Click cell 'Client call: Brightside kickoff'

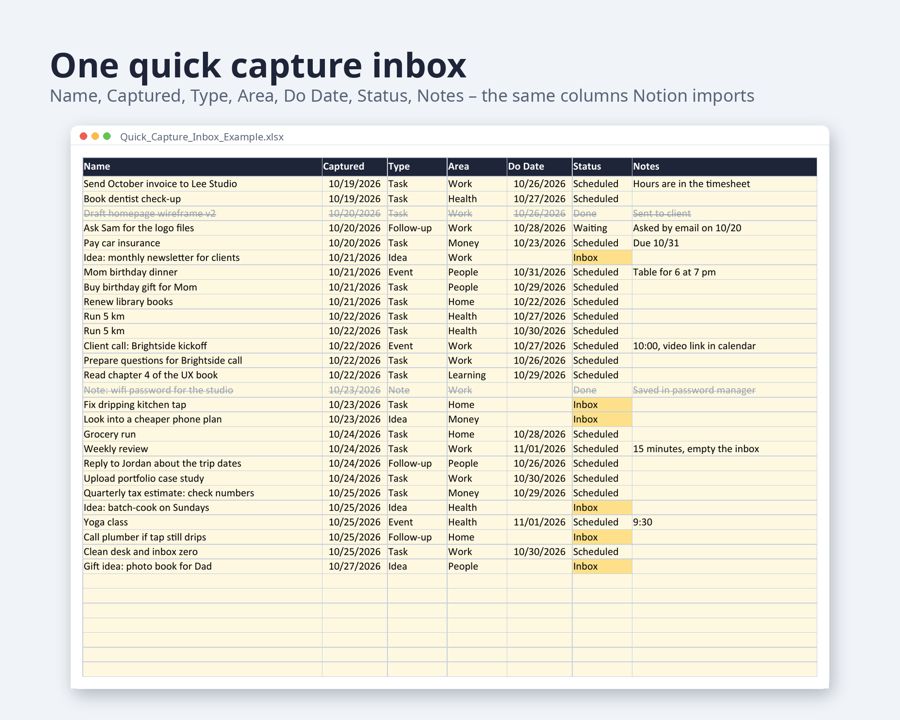click(203, 346)
